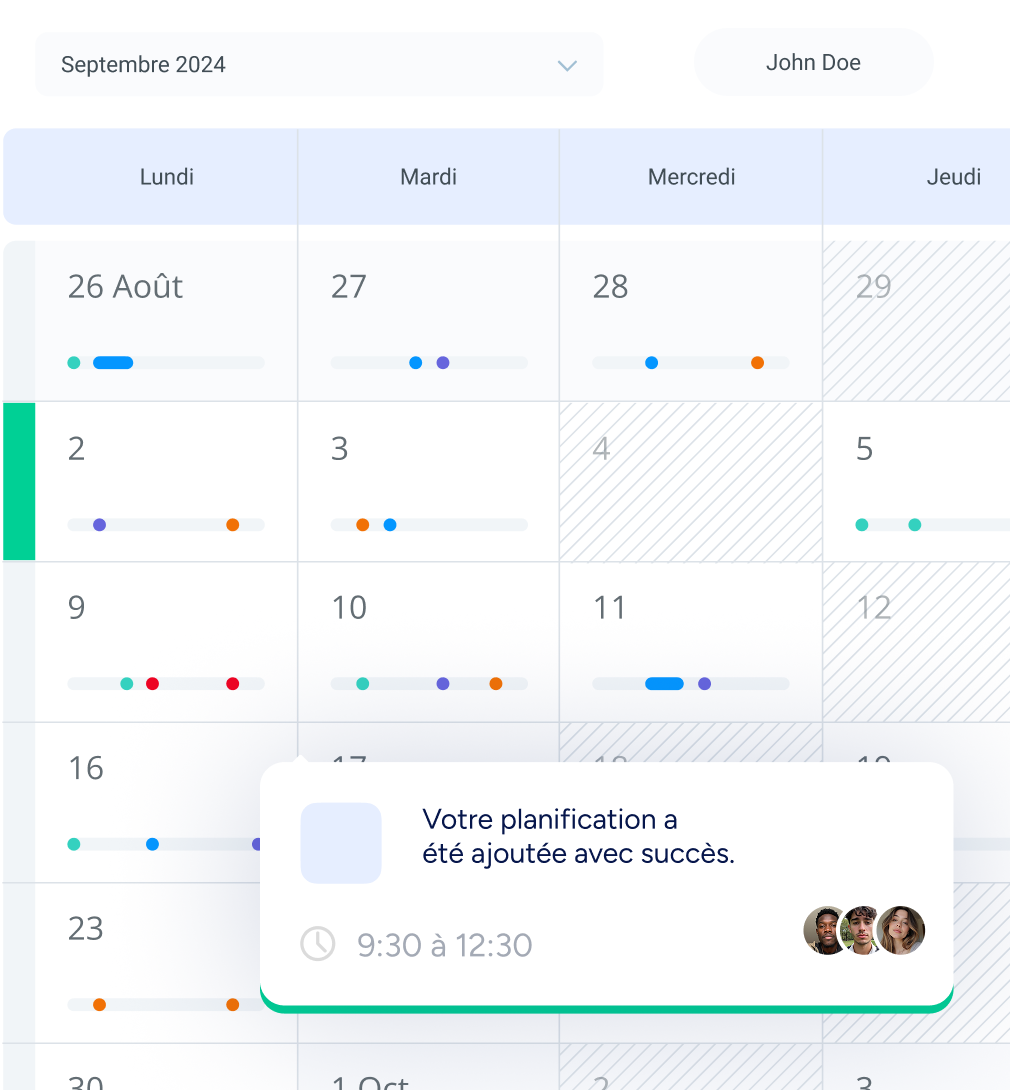Click the clock icon in the notification

click(x=318, y=944)
